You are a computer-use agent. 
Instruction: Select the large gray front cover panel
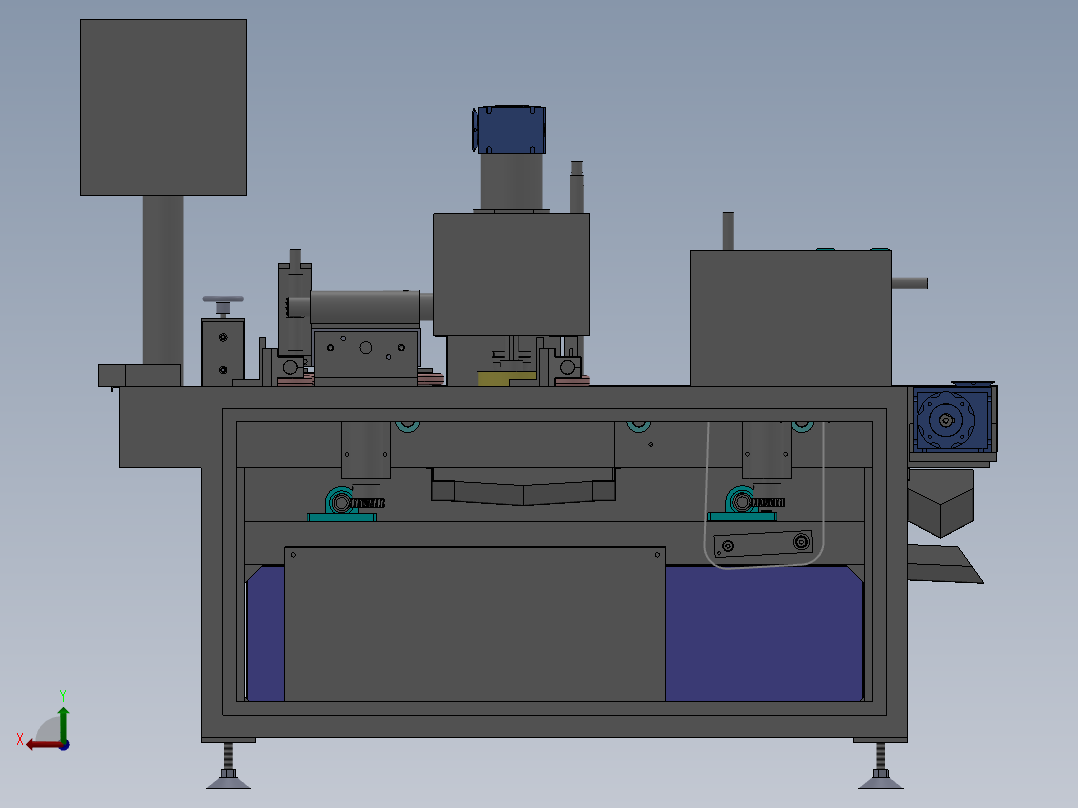(x=474, y=624)
